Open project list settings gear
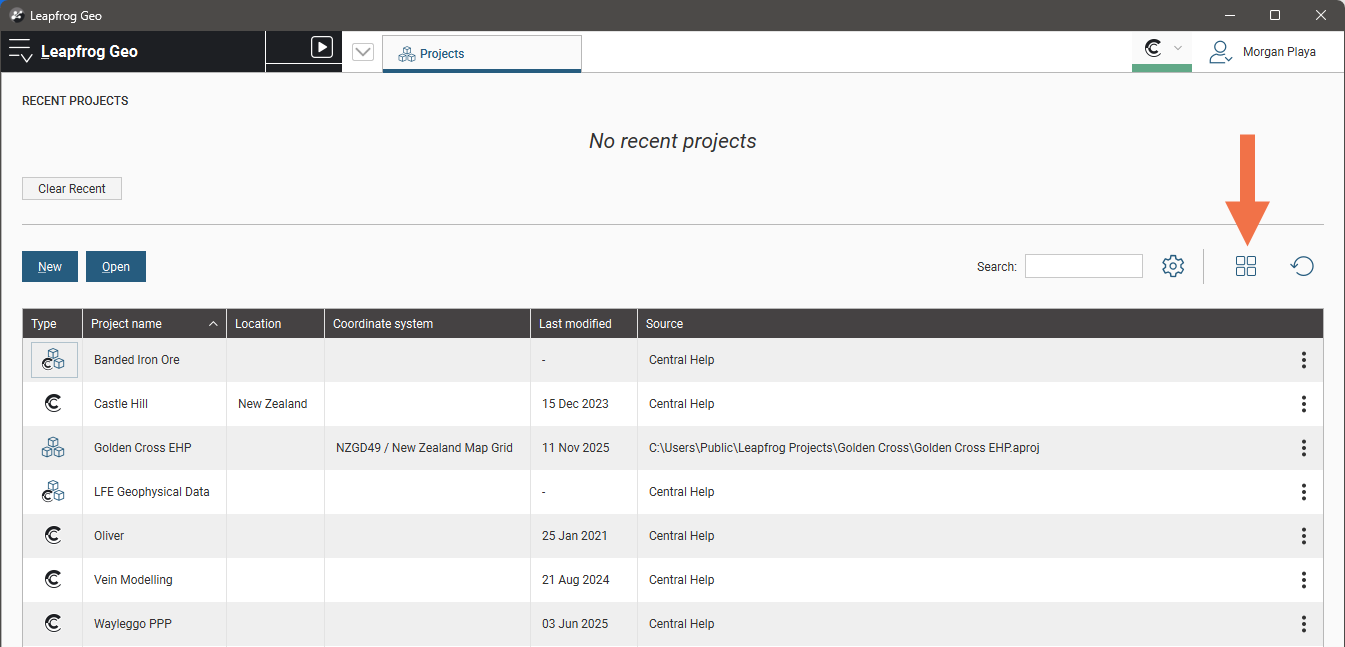 pos(1173,266)
